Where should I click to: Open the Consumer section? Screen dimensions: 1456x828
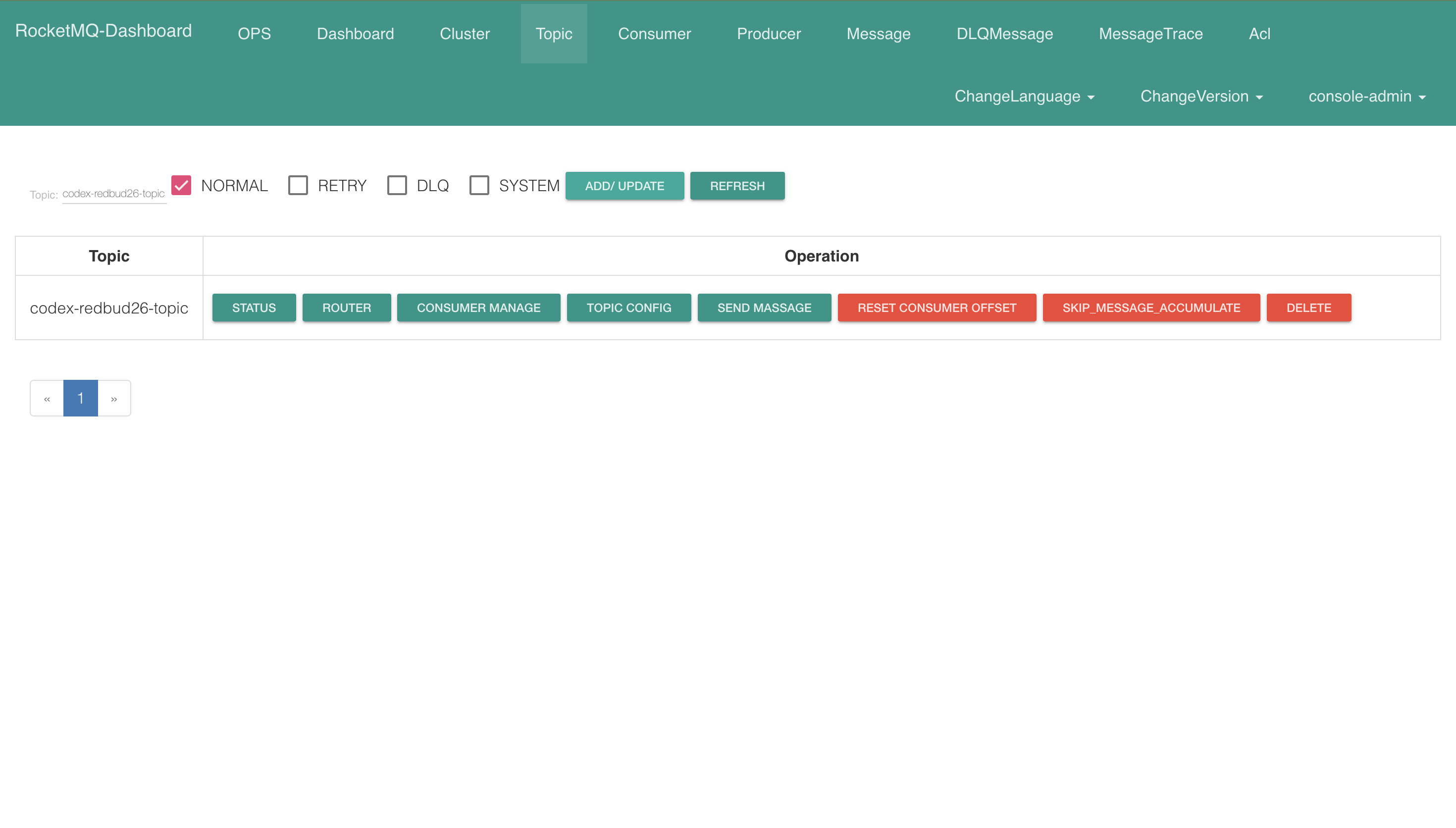(654, 34)
